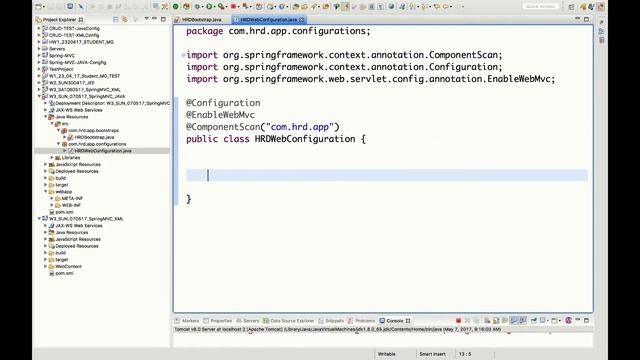The width and height of the screenshot is (640, 360).
Task: Open the Data Source Explorer tab
Action: point(289,321)
